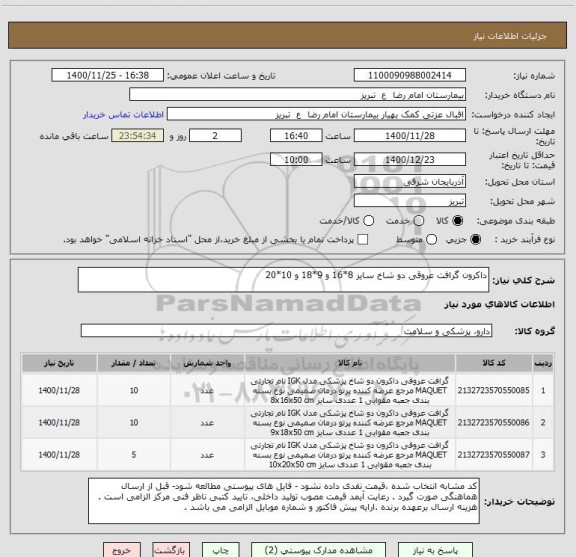The image size is (576, 557).
Task: Click مشاهده مدارک پیوستی (2) button
Action: [318, 550]
